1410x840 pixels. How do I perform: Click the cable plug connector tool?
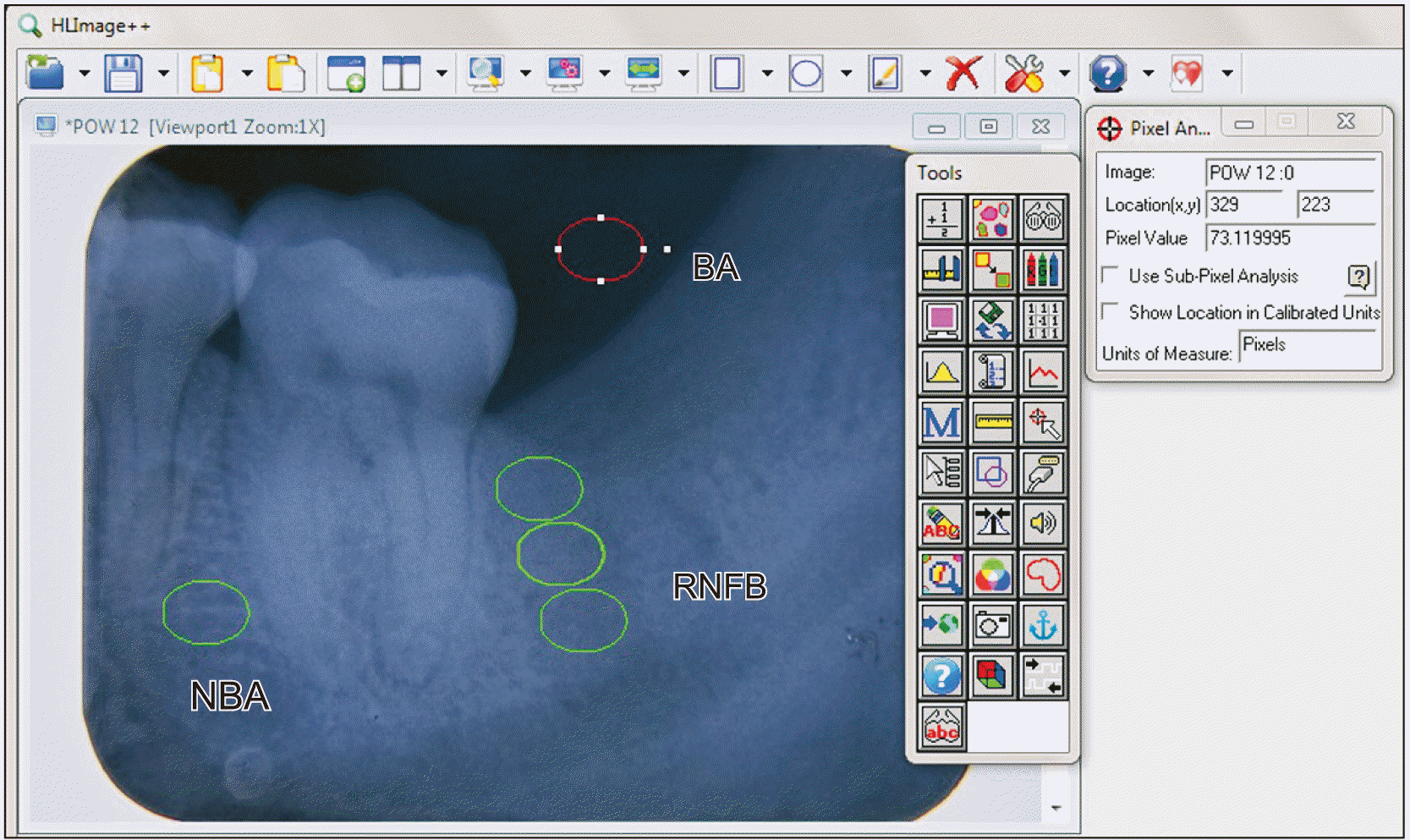tap(1043, 473)
